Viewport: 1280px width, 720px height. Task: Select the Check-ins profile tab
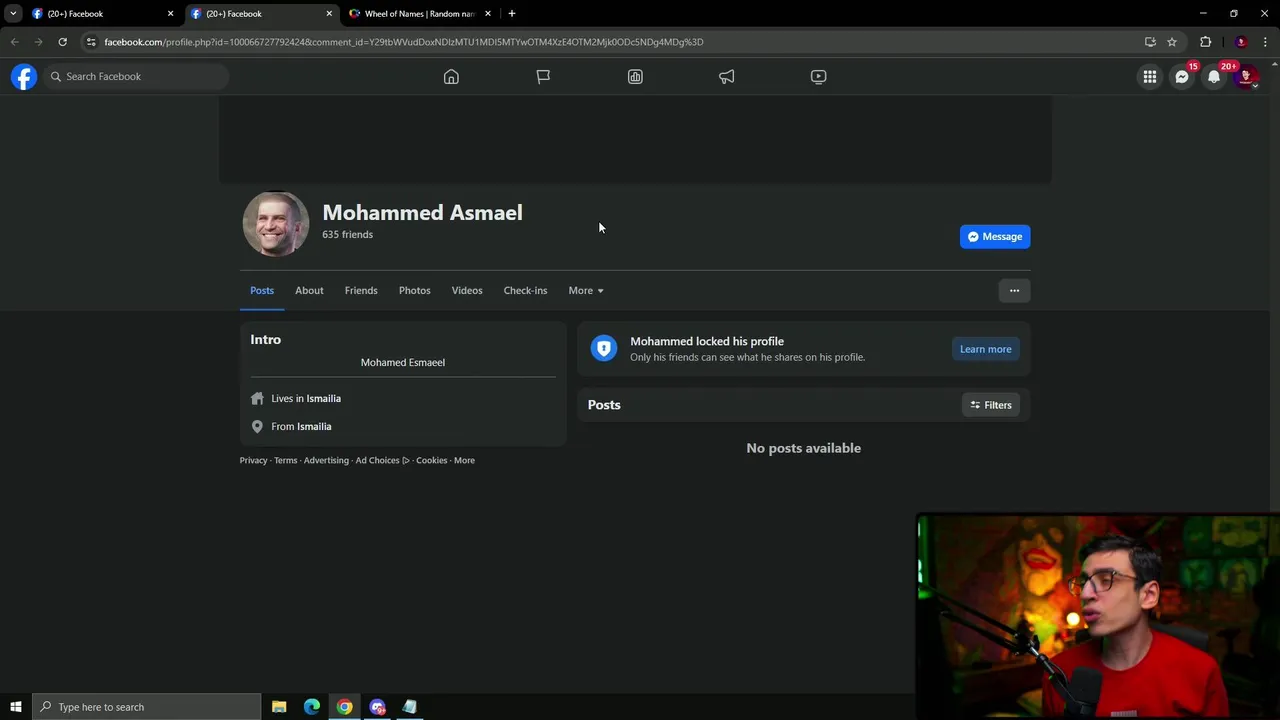[525, 290]
